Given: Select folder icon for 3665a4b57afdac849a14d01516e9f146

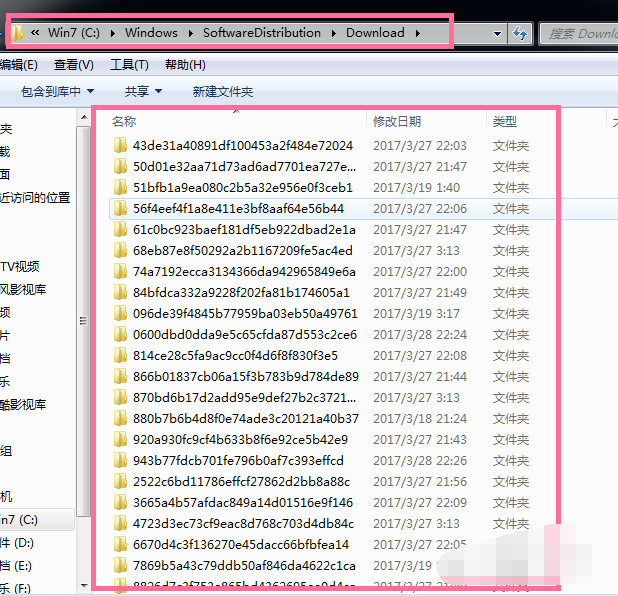Looking at the screenshot, I should pos(120,502).
